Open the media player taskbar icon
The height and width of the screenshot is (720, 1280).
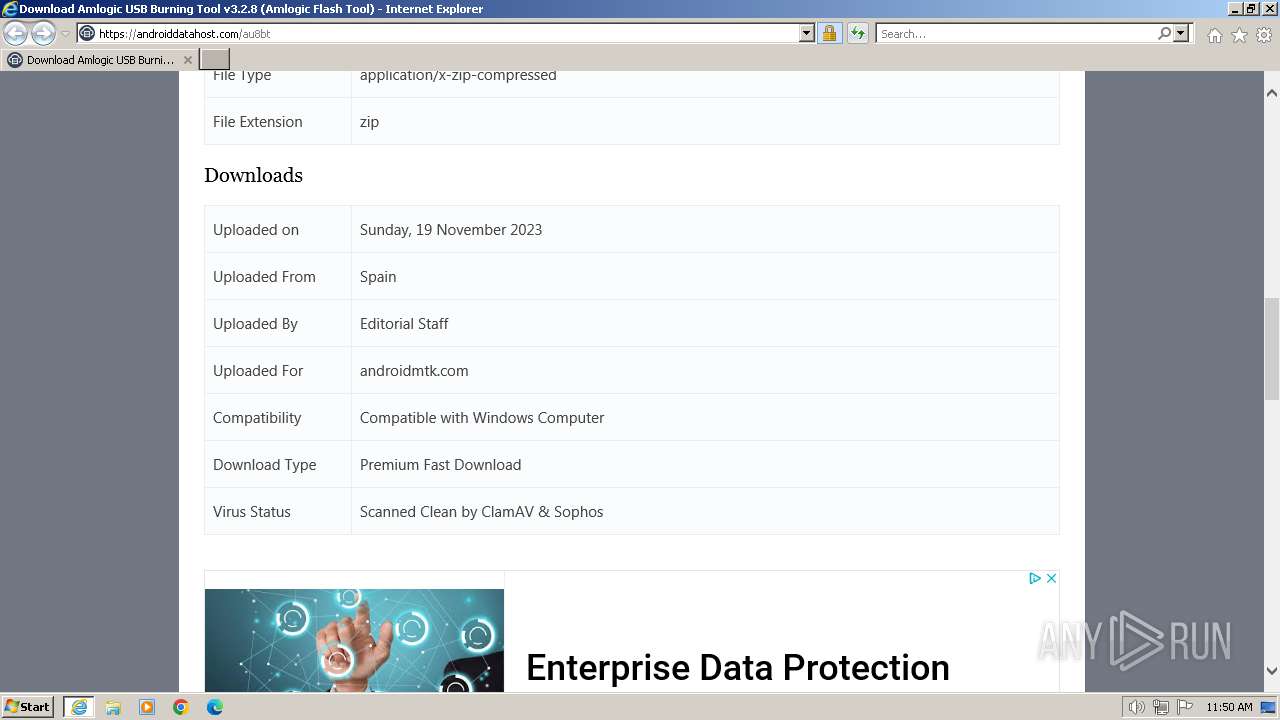point(147,707)
